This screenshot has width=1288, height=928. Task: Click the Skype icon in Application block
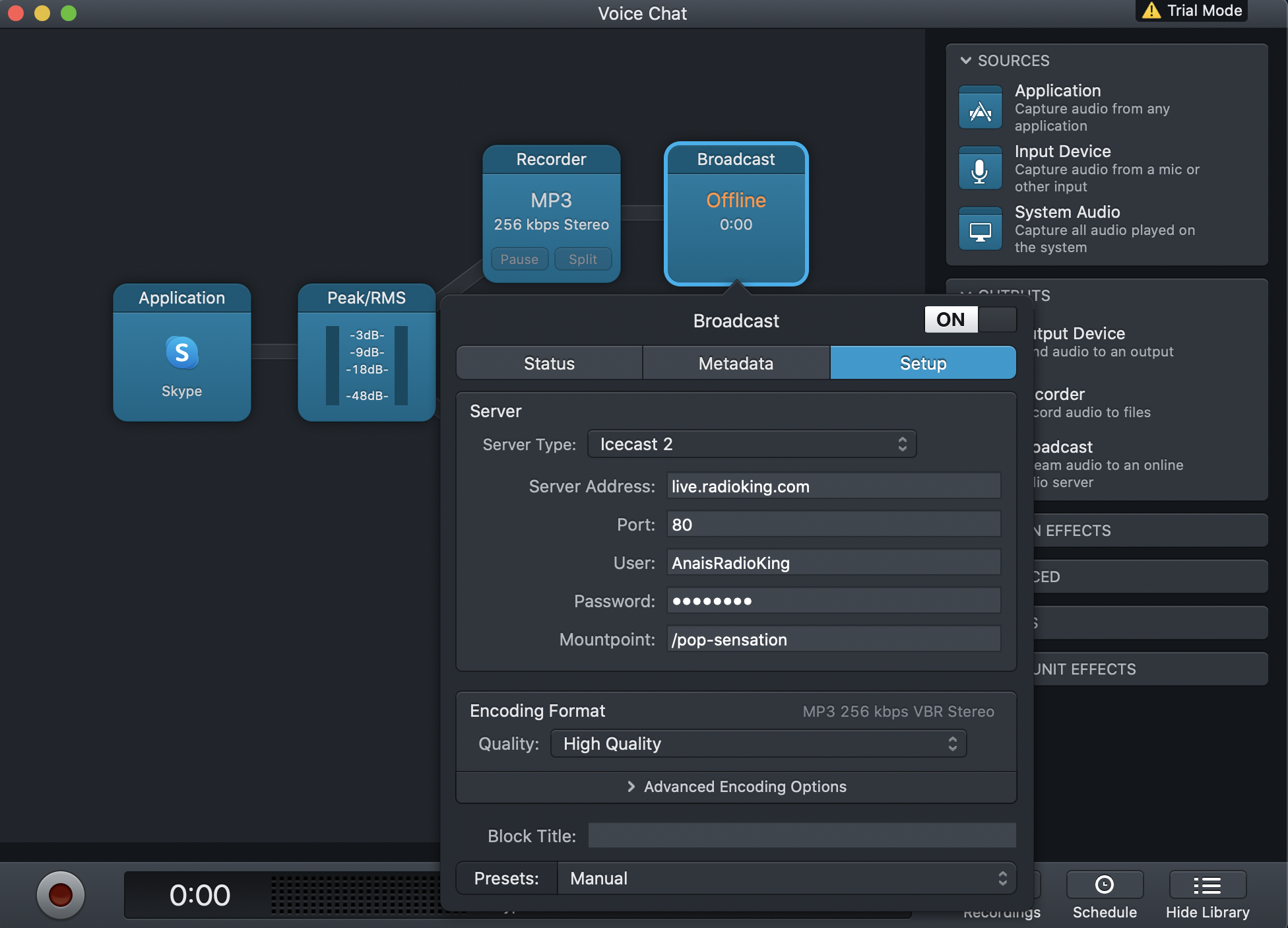pyautogui.click(x=181, y=352)
